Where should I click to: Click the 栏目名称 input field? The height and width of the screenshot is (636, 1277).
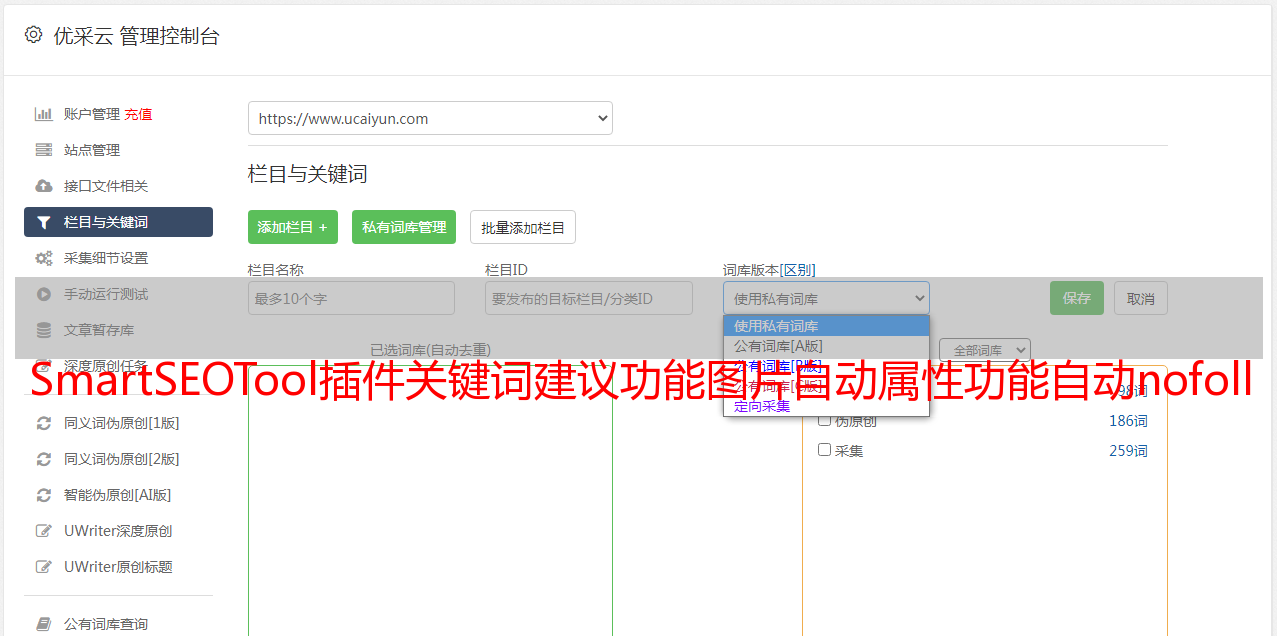(351, 298)
